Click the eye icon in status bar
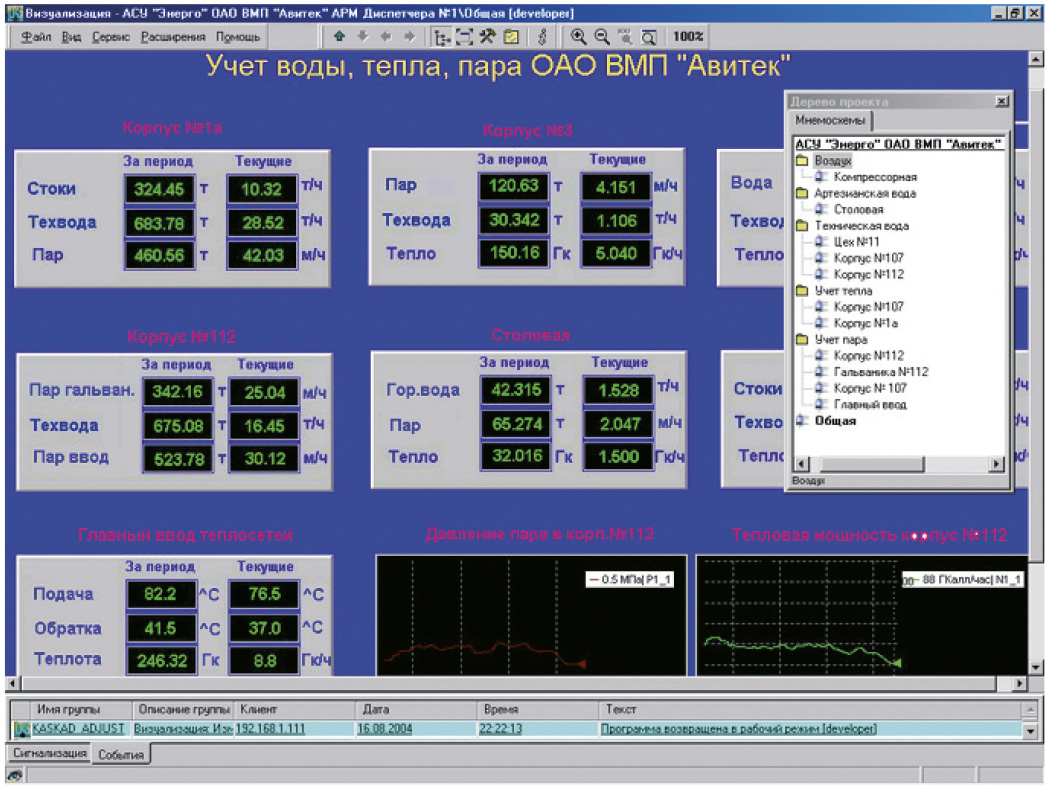Screen dimensions: 1049x788 coord(15,776)
